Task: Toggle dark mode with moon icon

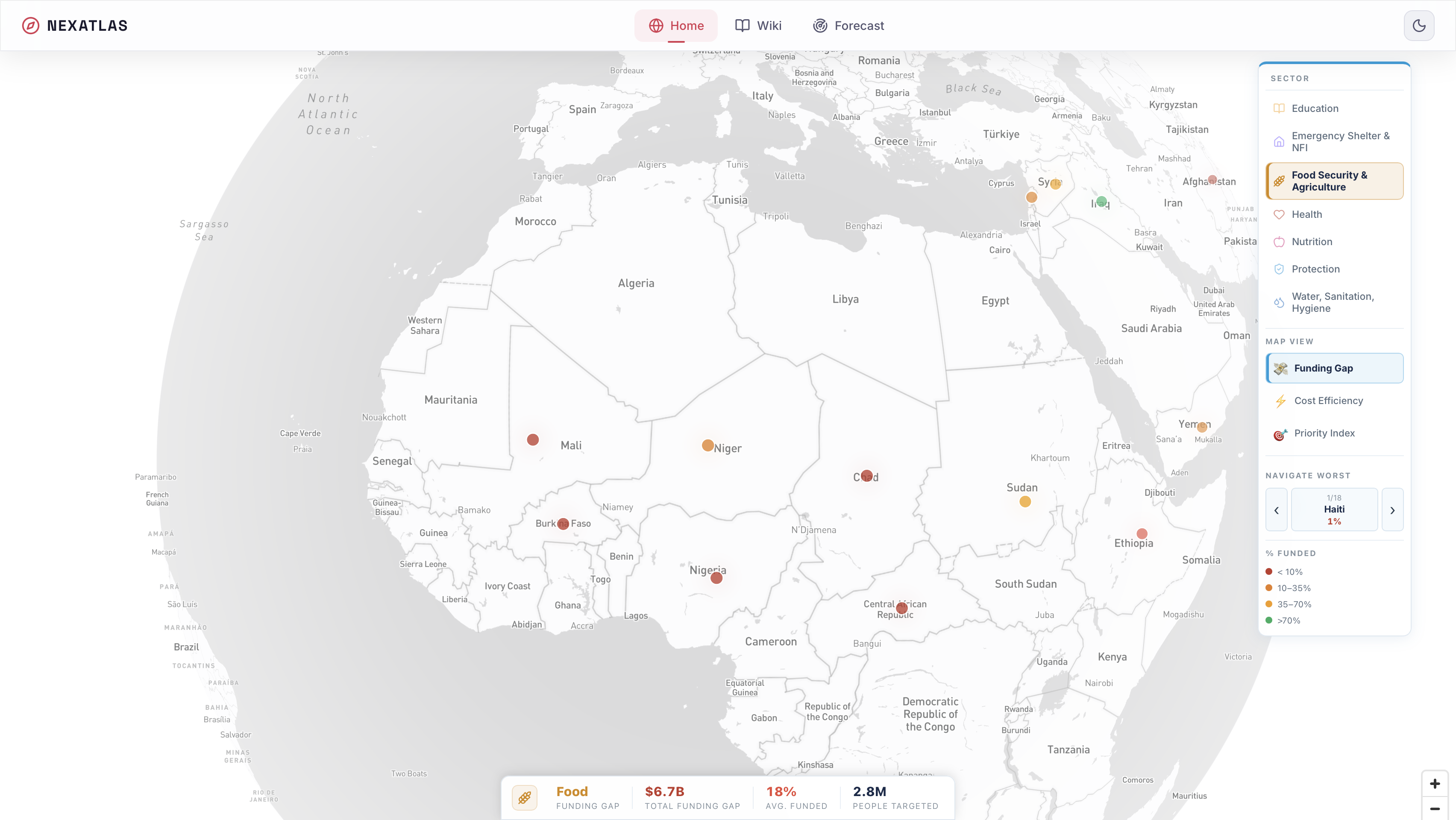Action: pyautogui.click(x=1419, y=26)
